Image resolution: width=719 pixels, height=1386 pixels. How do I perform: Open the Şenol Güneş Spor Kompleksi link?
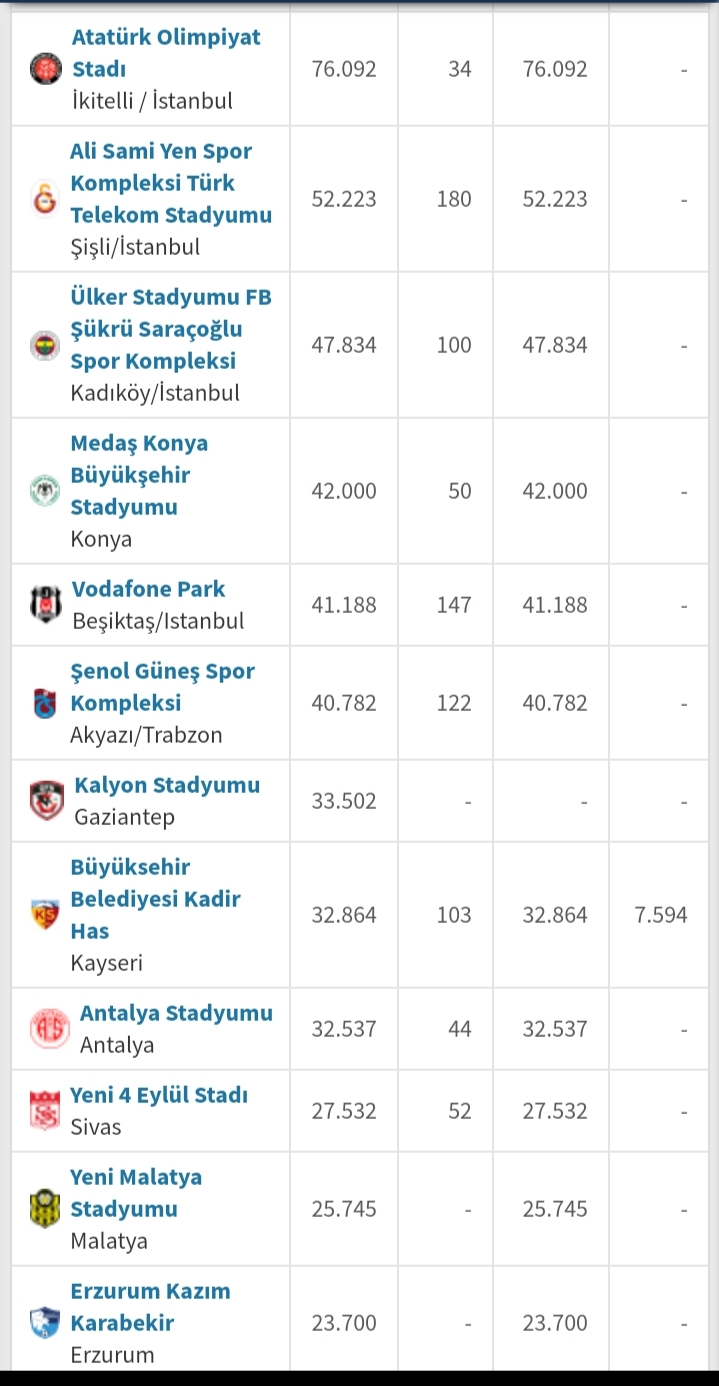pos(162,687)
